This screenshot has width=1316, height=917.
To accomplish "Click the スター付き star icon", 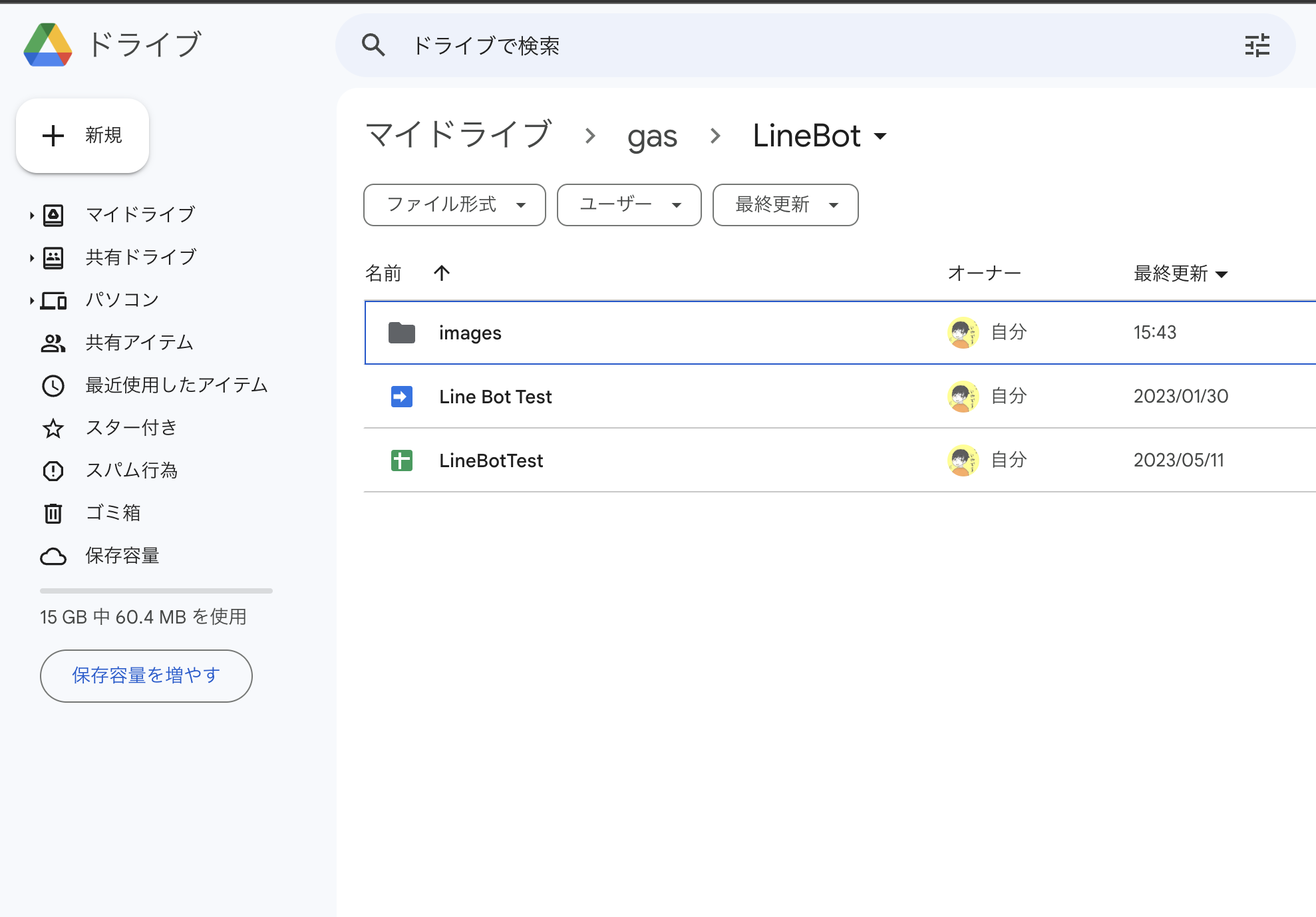I will 53,429.
